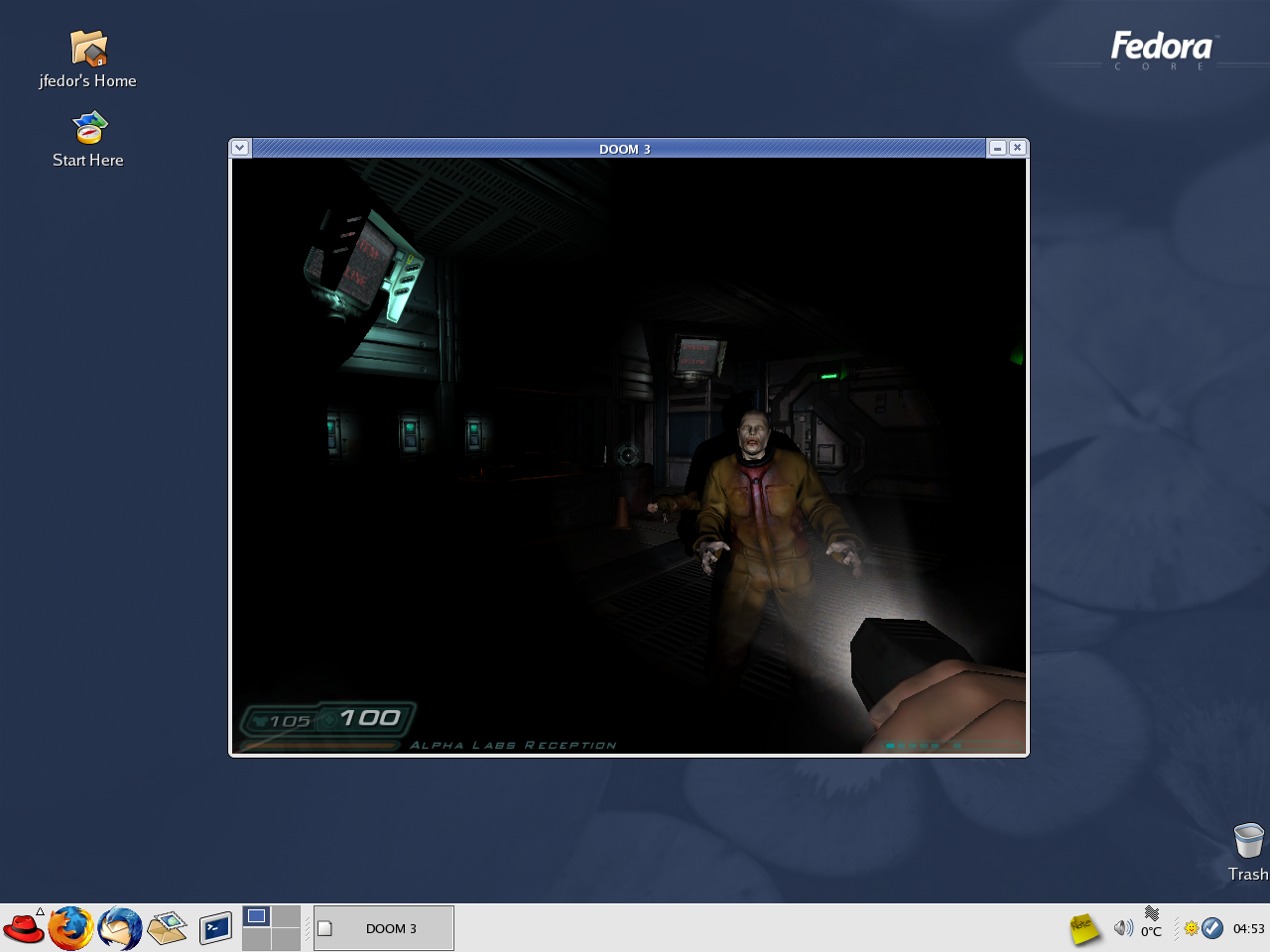The image size is (1270, 952).
Task: Click the DOOM 3 taskbar button
Action: click(384, 928)
